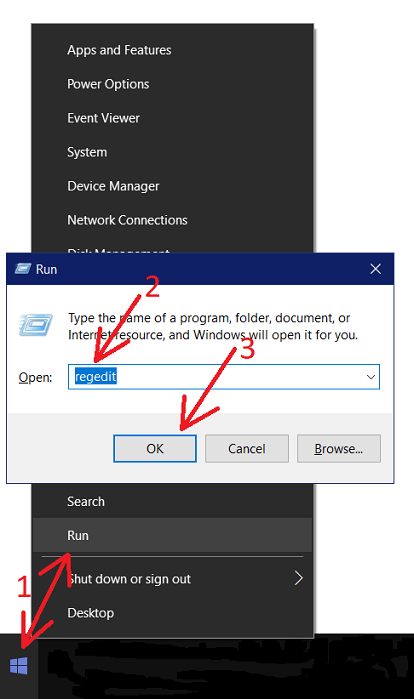414x699 pixels.
Task: Close the Run dialog window
Action: tap(376, 269)
